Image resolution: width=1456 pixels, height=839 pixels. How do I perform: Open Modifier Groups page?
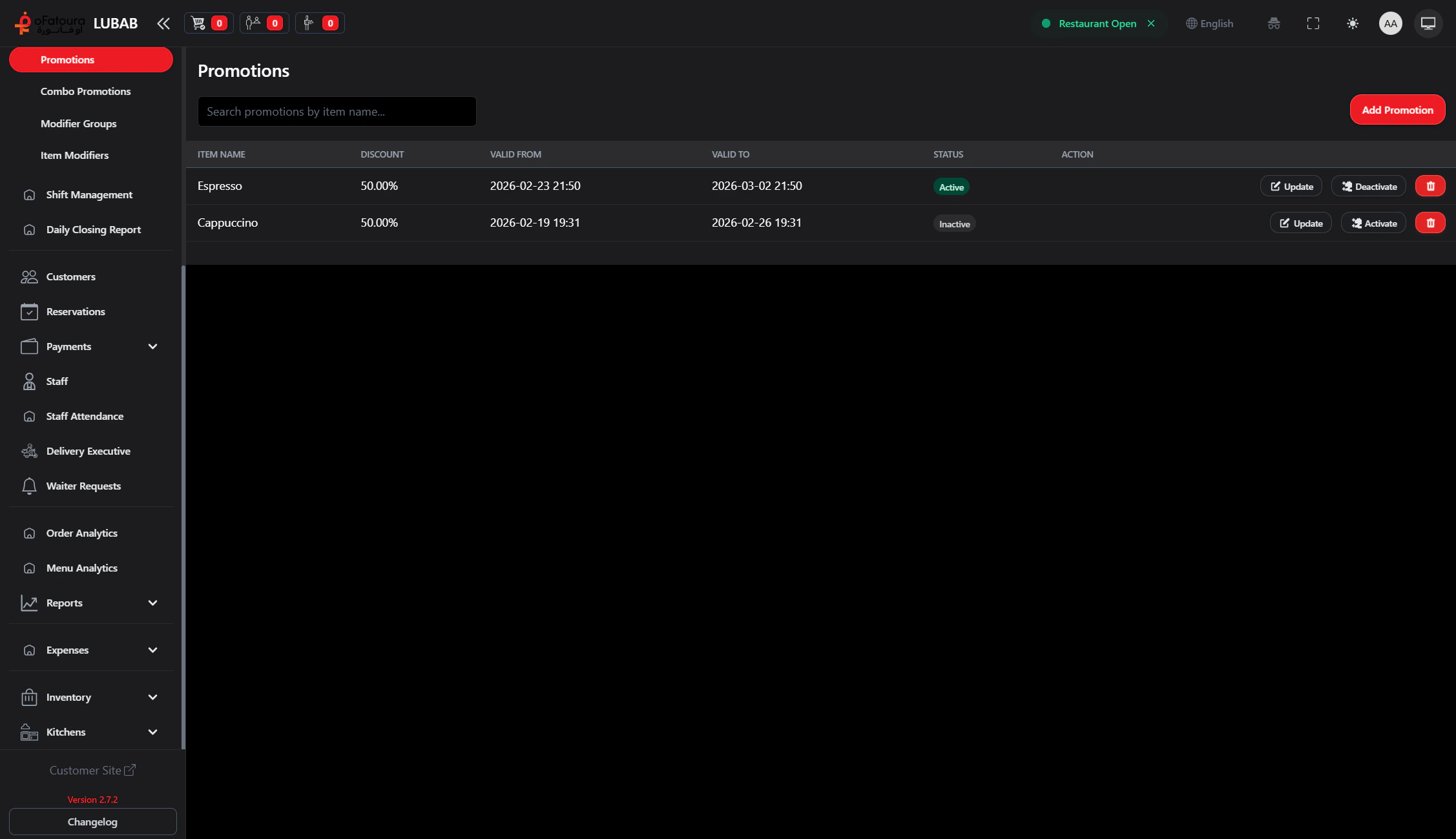click(x=78, y=123)
